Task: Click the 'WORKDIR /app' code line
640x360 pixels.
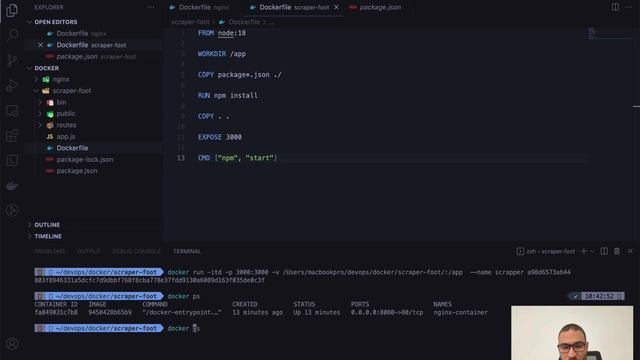Action: coord(222,54)
